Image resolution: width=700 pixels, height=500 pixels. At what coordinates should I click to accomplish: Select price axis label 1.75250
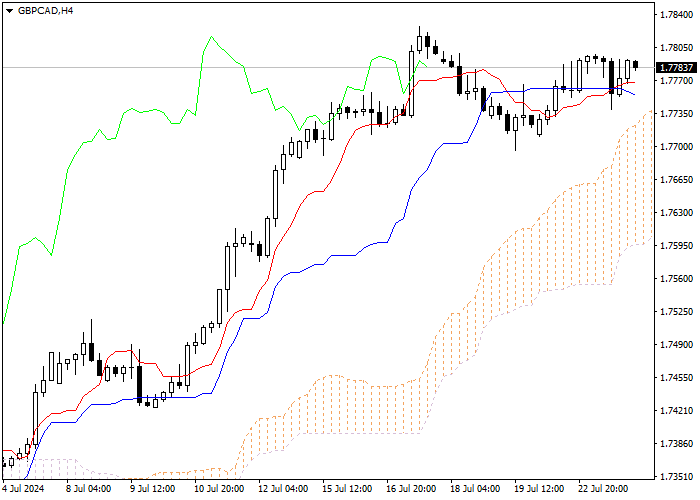(x=677, y=312)
